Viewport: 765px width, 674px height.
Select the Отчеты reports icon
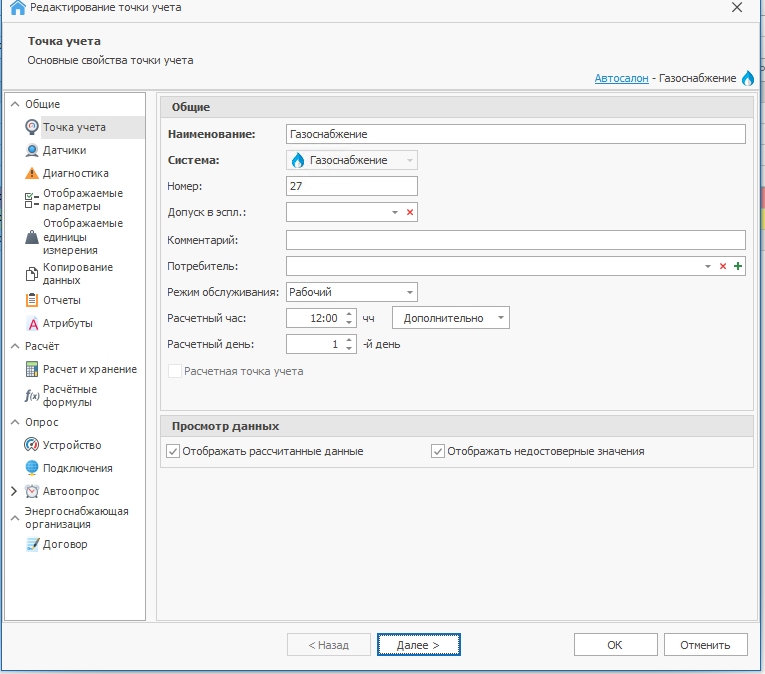[x=32, y=300]
